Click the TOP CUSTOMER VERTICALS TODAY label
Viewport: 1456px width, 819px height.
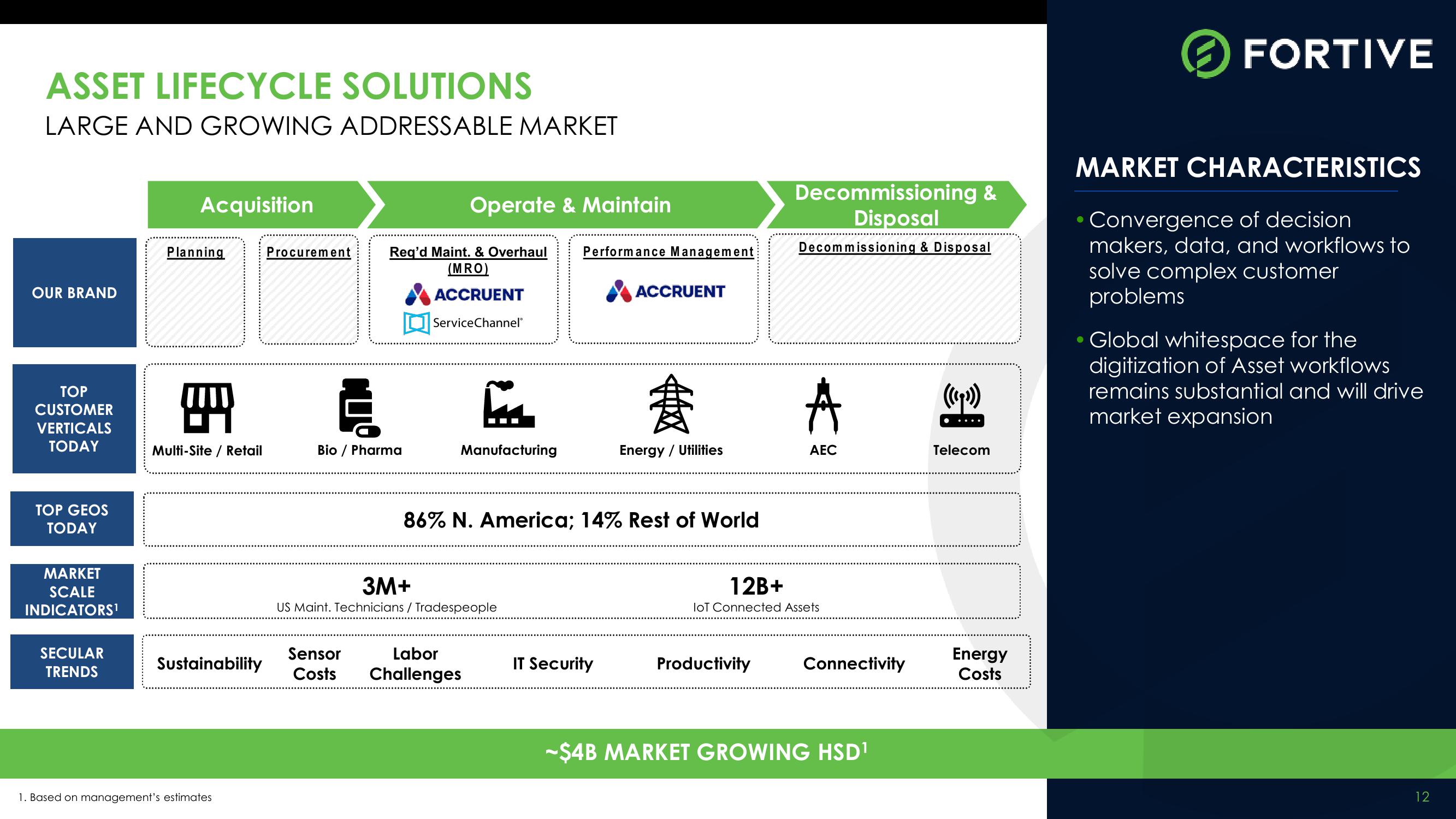(74, 419)
